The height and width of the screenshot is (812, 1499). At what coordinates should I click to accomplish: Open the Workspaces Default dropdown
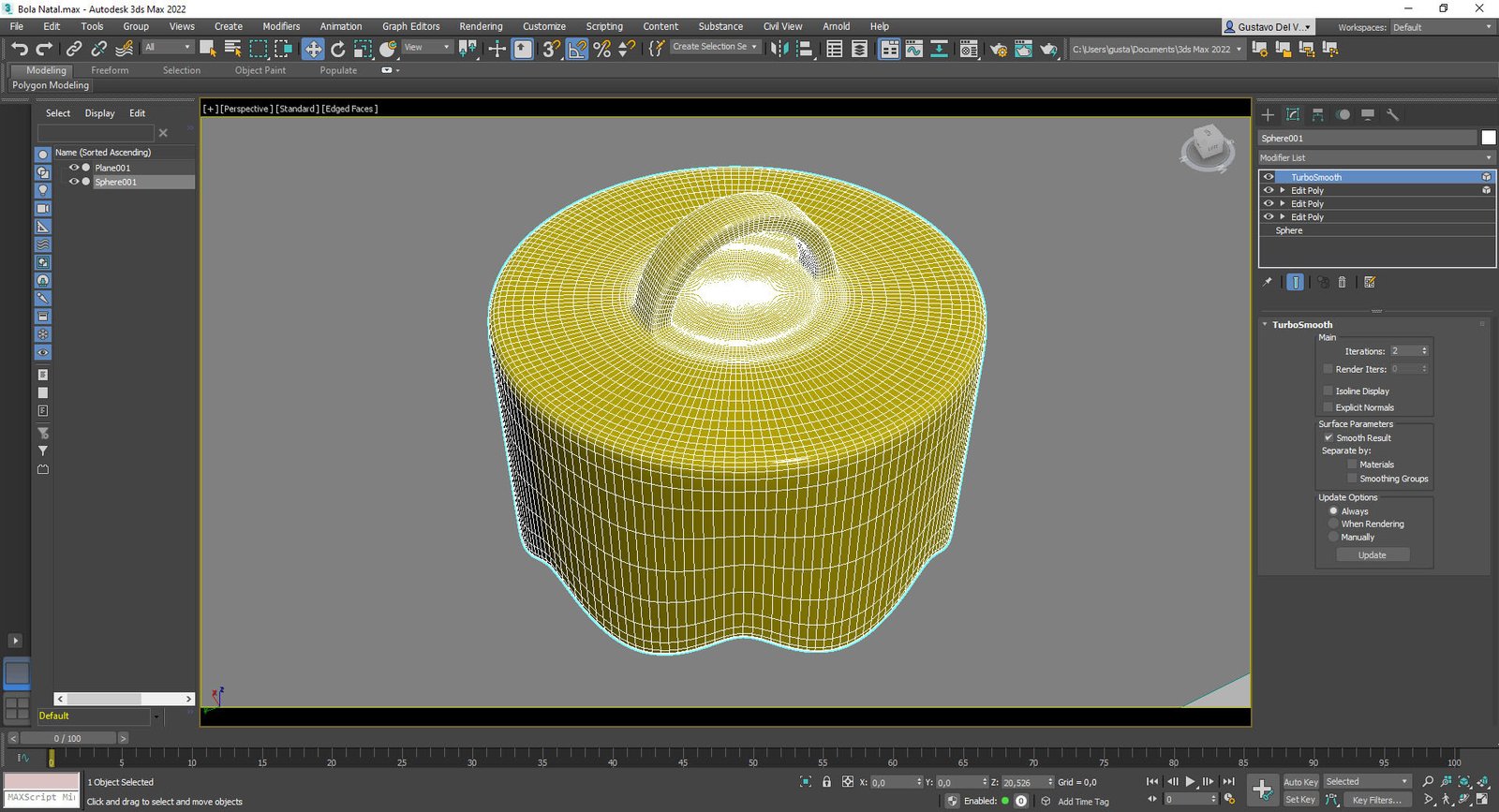coord(1442,27)
